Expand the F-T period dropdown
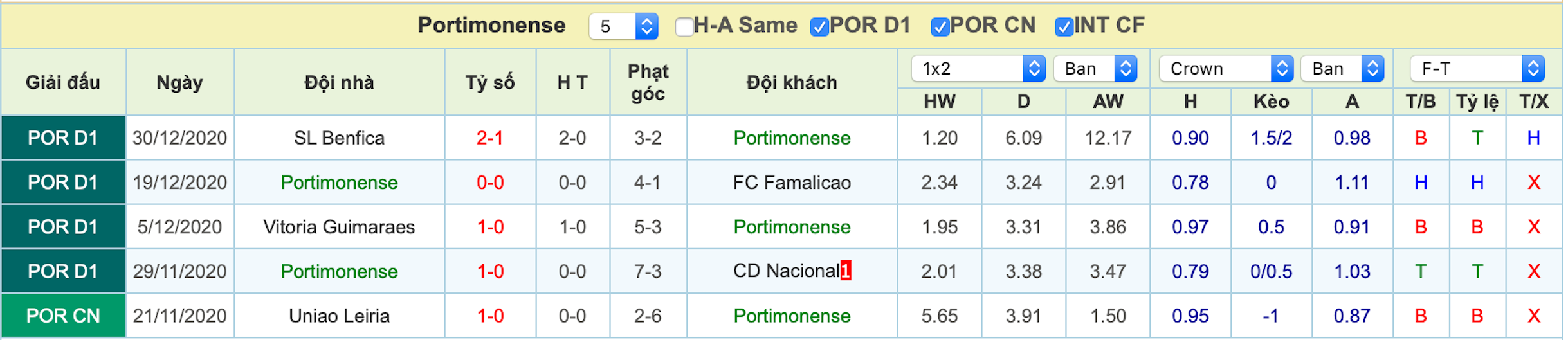The image size is (1568, 340). [1477, 69]
